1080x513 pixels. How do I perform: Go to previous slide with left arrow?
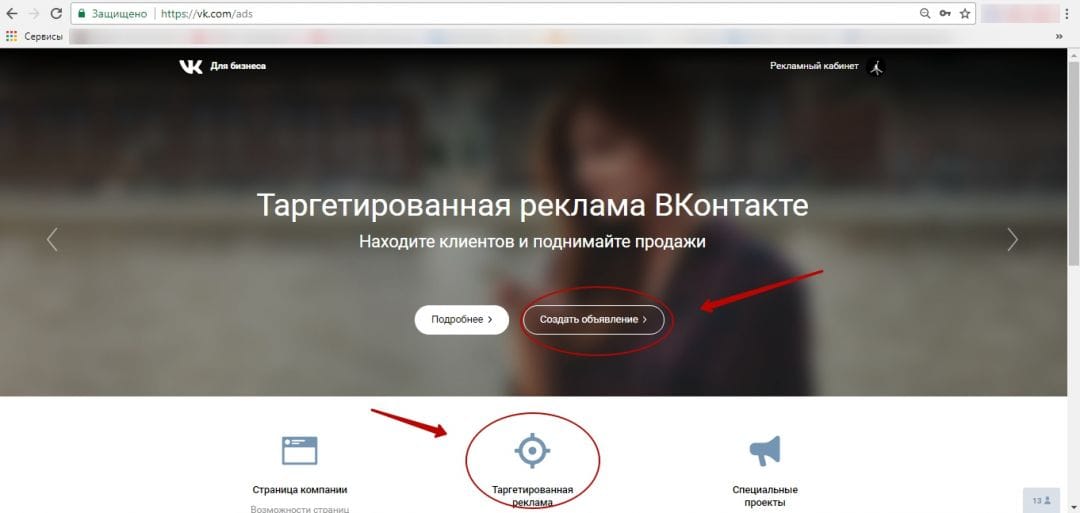point(52,239)
